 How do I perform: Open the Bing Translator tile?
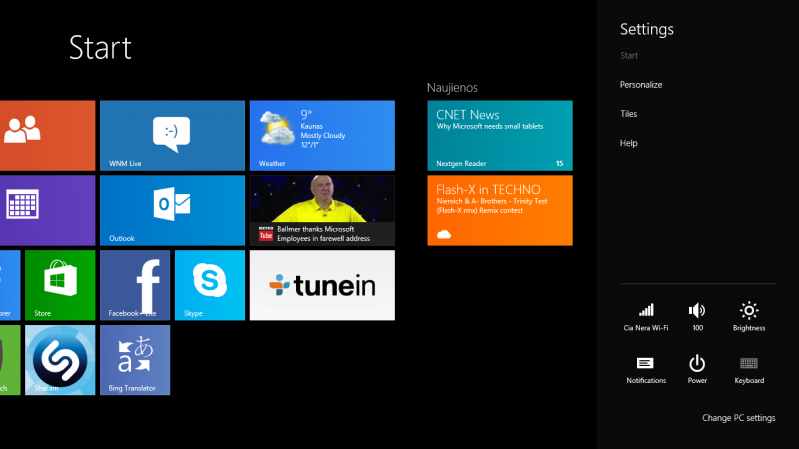pos(134,359)
